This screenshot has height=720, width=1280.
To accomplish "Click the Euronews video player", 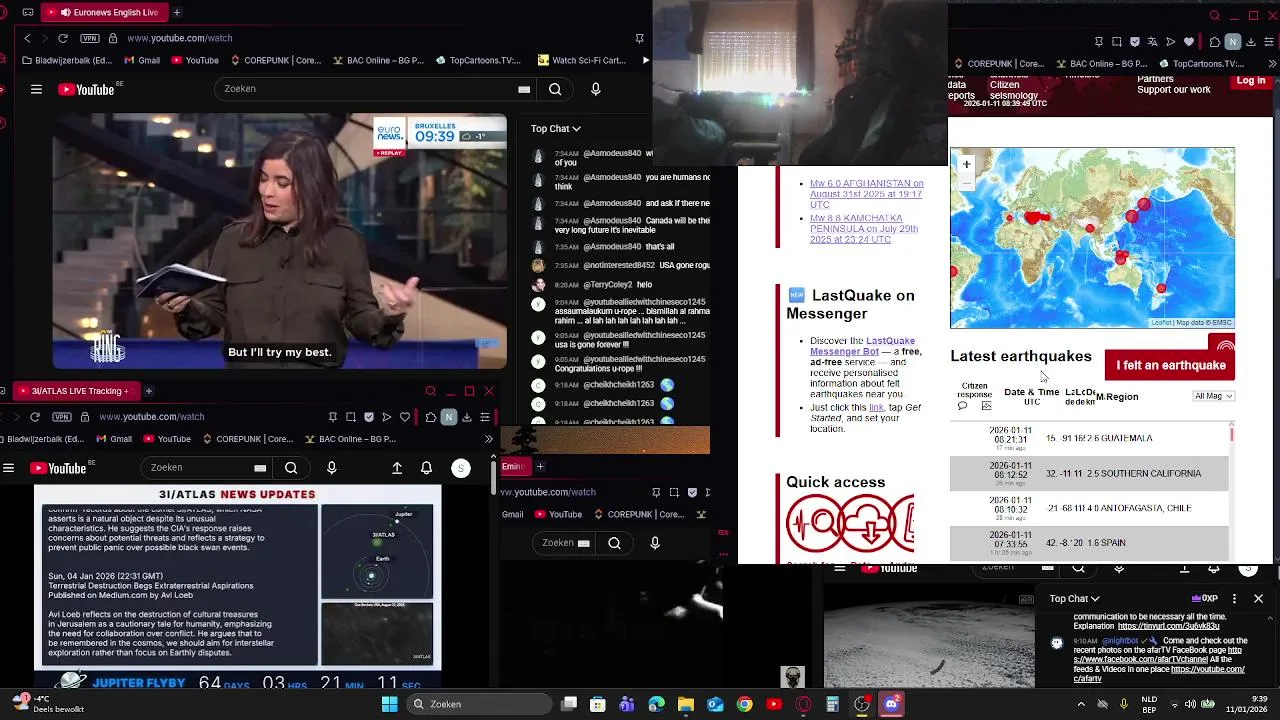I will click(280, 242).
